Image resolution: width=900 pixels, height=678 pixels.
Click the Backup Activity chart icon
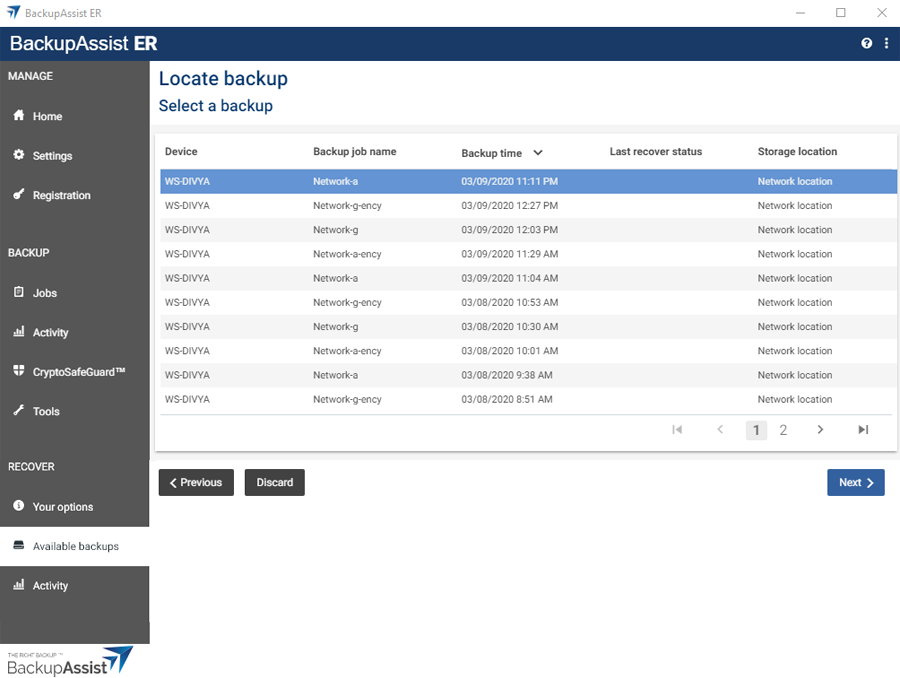pyautogui.click(x=19, y=332)
